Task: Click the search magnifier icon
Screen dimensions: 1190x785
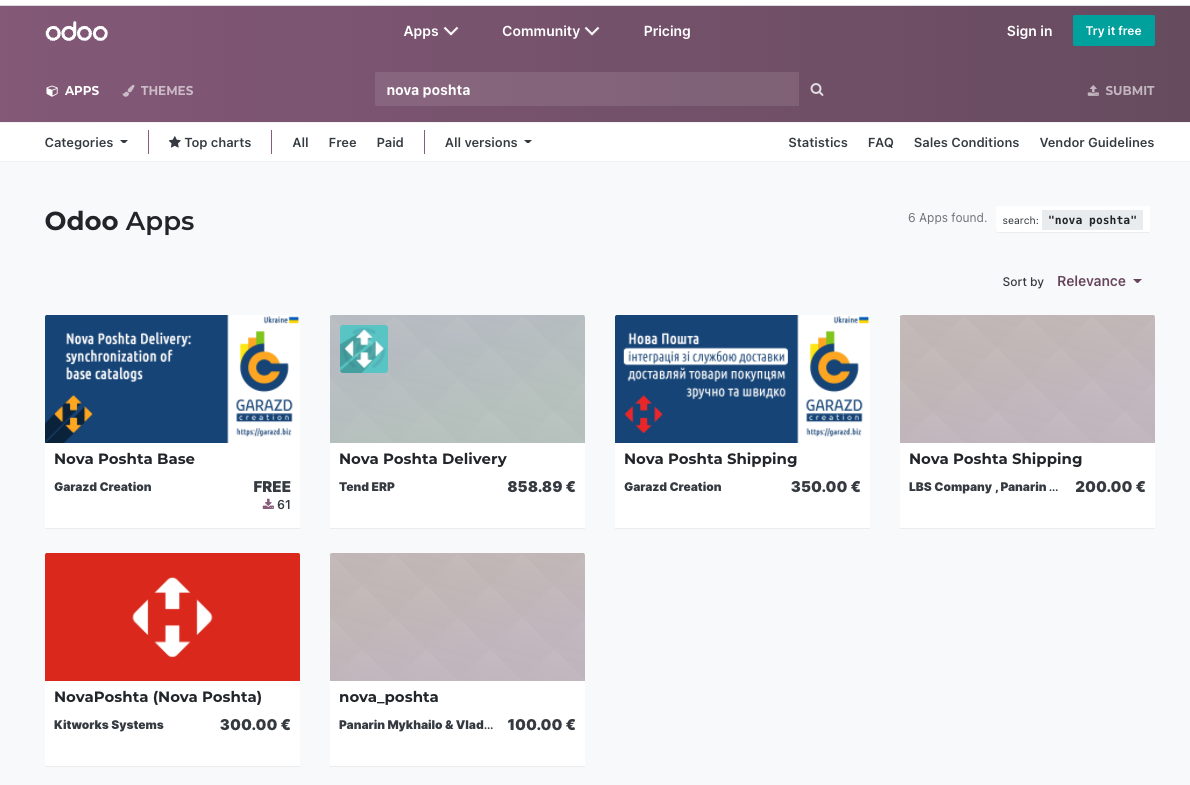Action: point(817,90)
